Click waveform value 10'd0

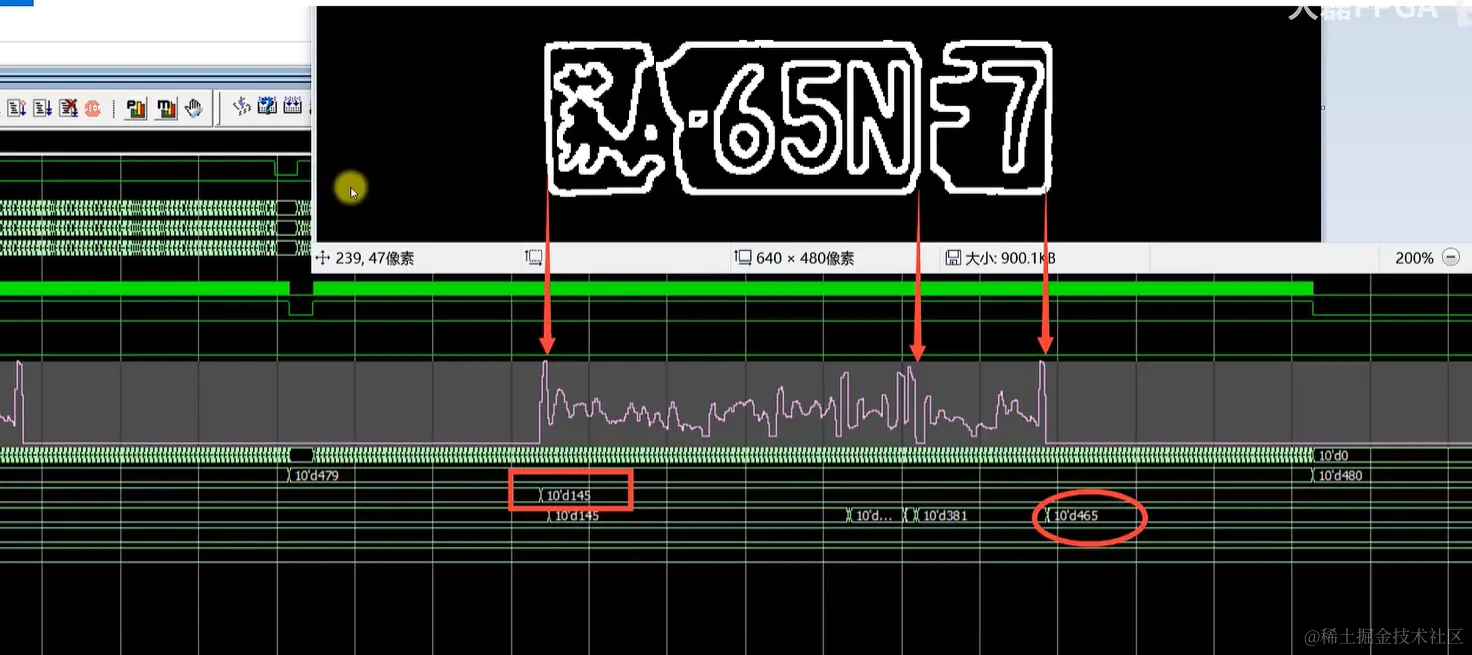(x=1333, y=456)
